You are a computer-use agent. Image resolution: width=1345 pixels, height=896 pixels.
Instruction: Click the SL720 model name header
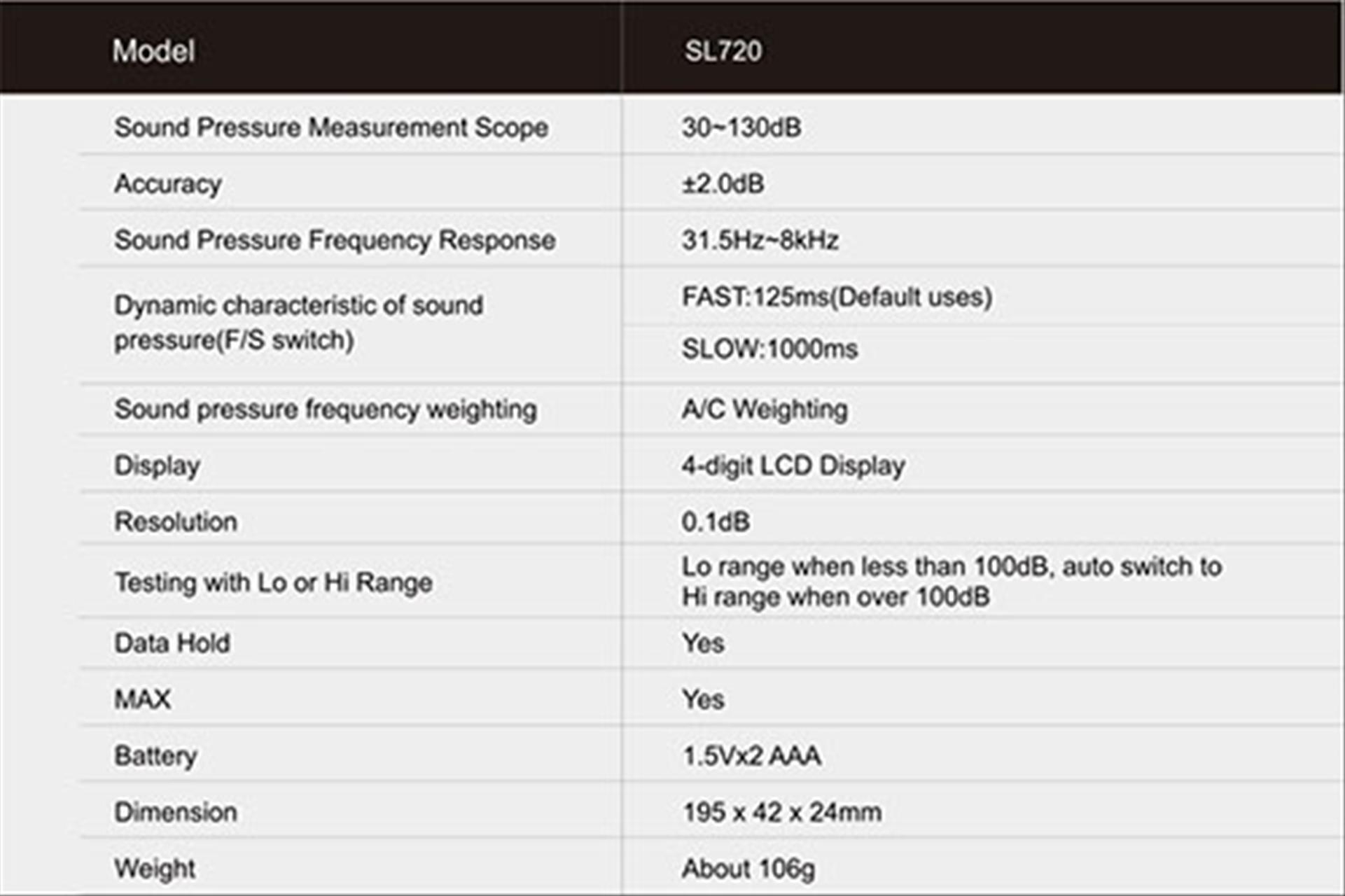(x=723, y=51)
